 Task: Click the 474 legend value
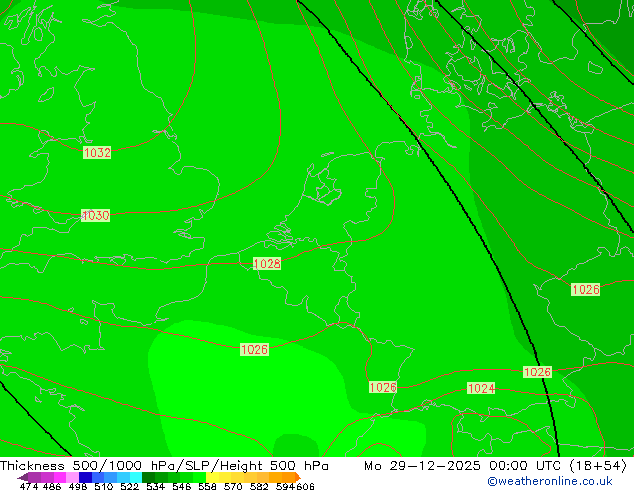point(29,486)
